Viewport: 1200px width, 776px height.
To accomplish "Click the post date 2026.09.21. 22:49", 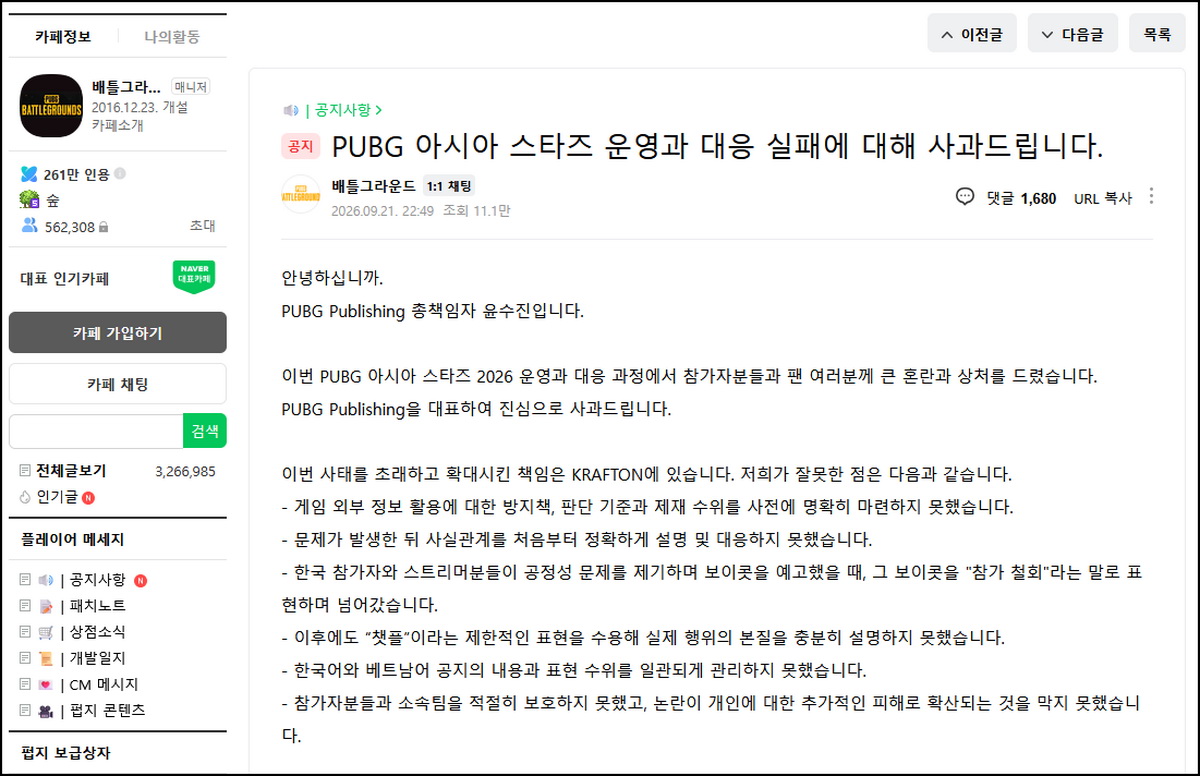I will pos(382,211).
